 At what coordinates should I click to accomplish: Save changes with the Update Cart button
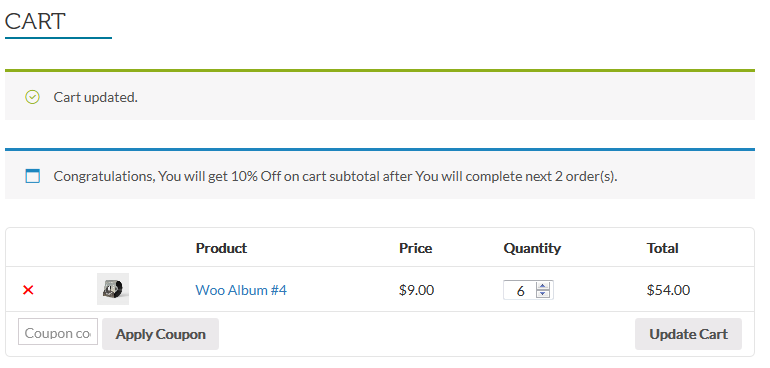[x=688, y=334]
